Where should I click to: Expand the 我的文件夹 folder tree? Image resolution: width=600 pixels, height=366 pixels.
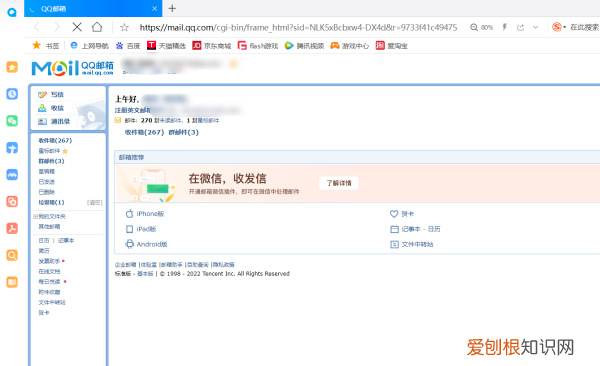click(35, 216)
